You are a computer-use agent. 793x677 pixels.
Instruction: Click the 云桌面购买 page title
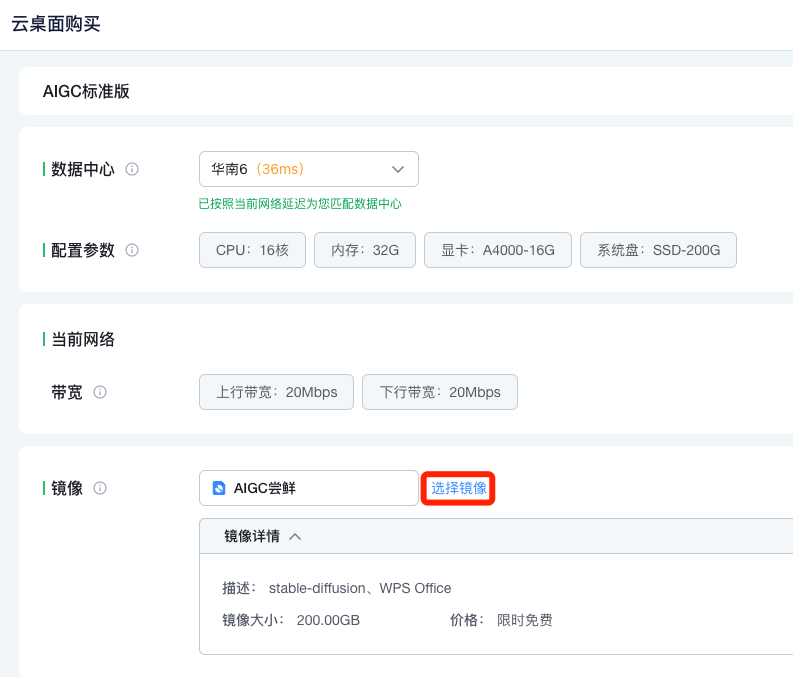pyautogui.click(x=56, y=24)
